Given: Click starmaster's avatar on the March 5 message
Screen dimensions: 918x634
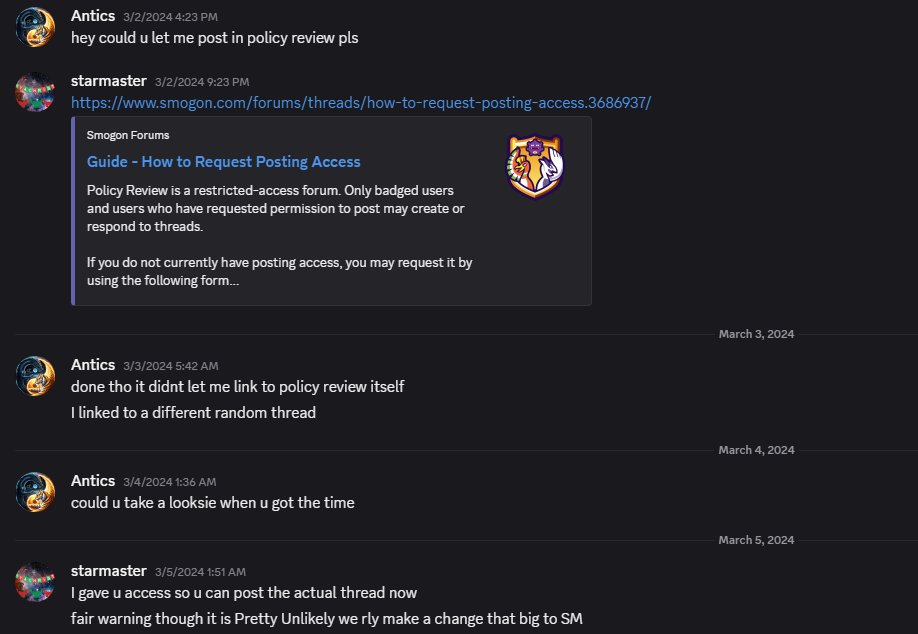Looking at the screenshot, I should (x=35, y=581).
